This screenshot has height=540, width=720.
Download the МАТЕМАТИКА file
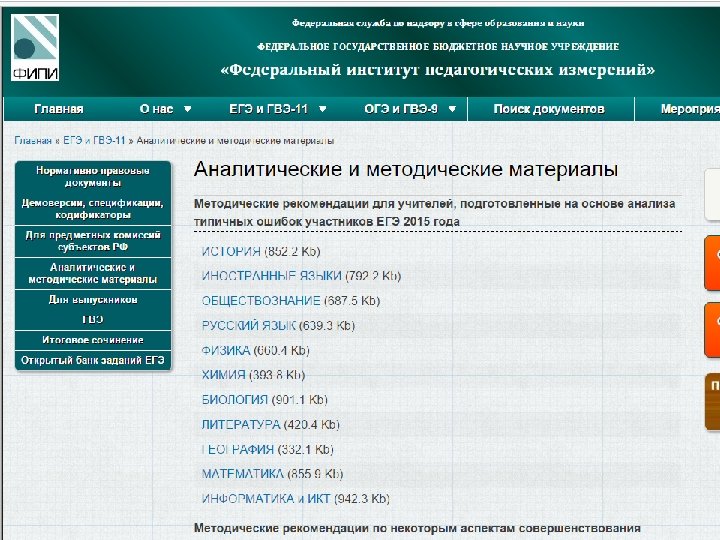(x=242, y=473)
